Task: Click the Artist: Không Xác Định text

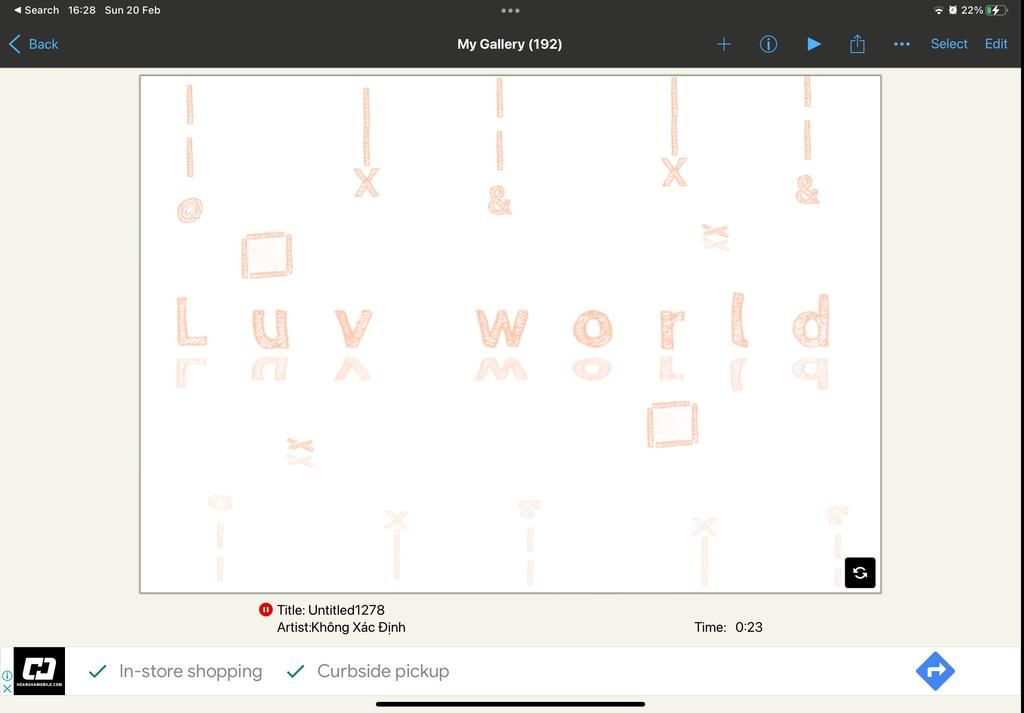Action: [341, 627]
